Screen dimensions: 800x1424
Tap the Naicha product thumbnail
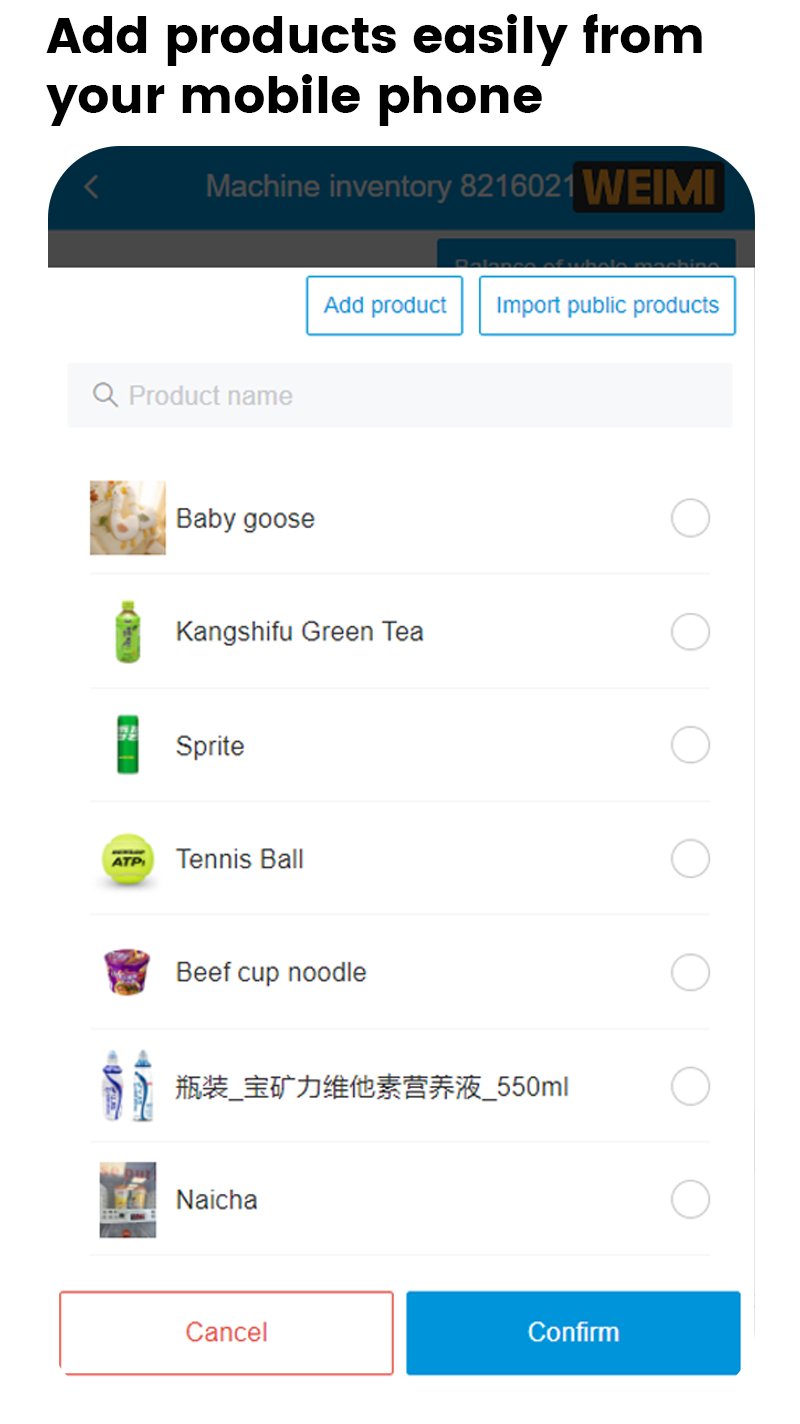click(128, 1199)
